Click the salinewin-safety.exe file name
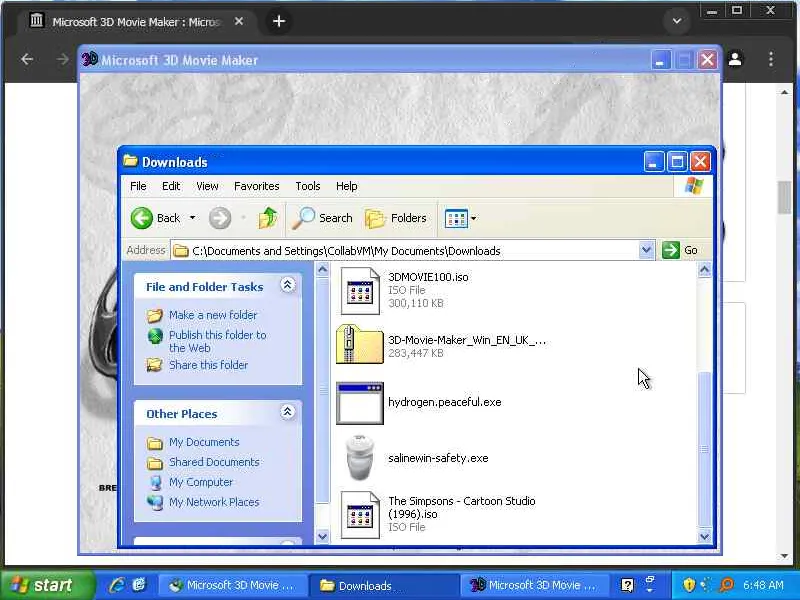The image size is (800, 600). point(438,458)
